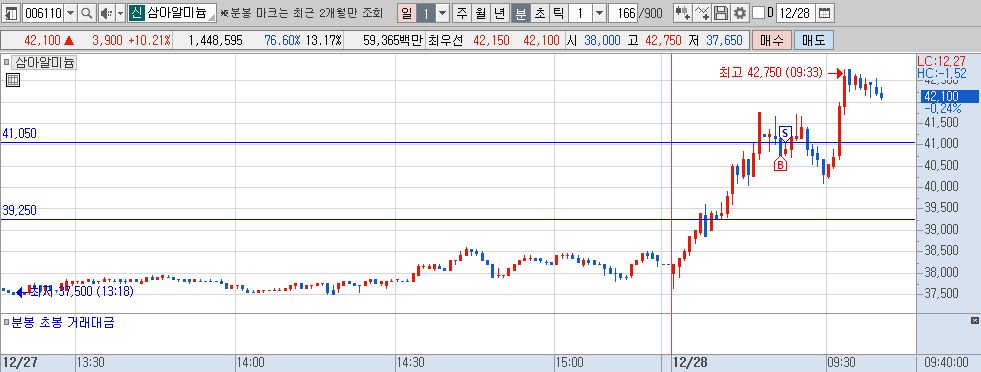Click the 12/28 date marker on time axis
This screenshot has width=981, height=372.
(691, 363)
